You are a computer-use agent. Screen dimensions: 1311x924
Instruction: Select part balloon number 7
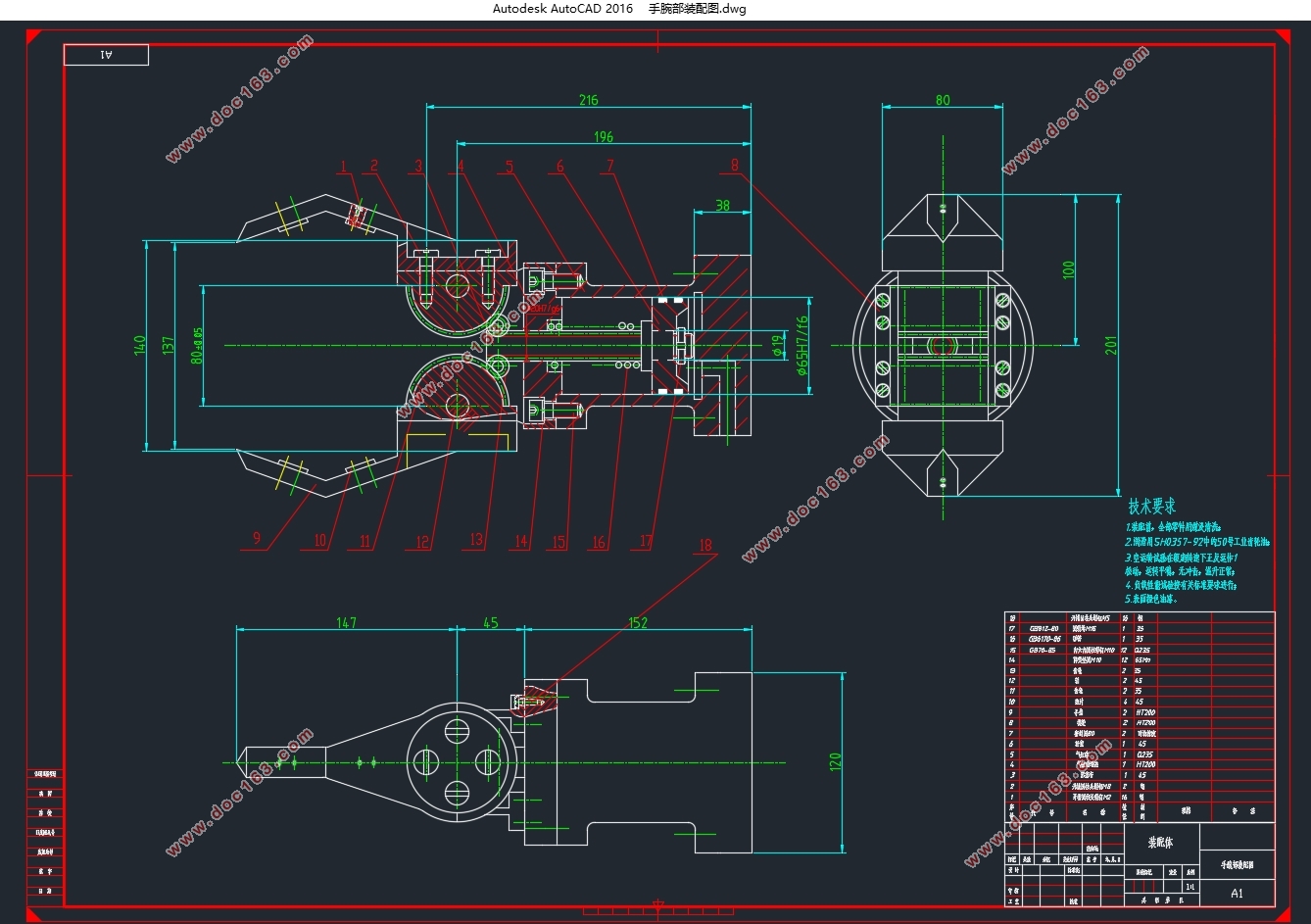pos(609,167)
